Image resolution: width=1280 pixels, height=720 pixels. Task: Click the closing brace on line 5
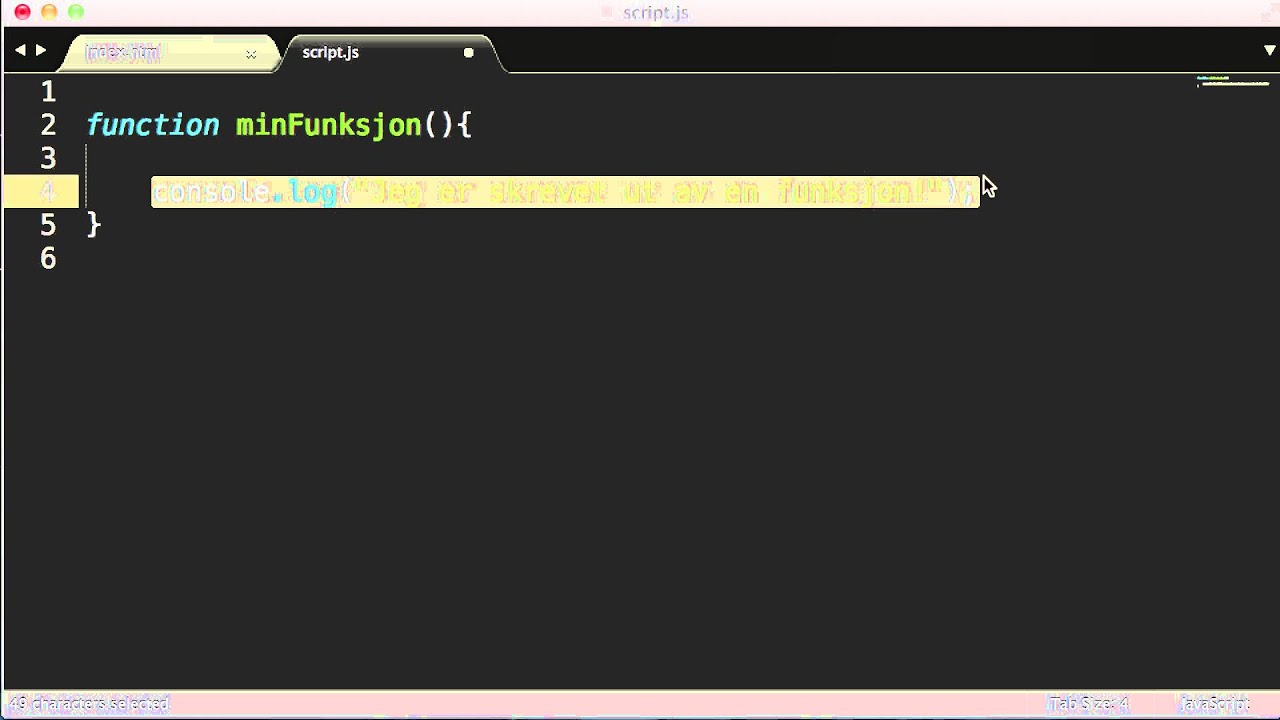point(94,225)
